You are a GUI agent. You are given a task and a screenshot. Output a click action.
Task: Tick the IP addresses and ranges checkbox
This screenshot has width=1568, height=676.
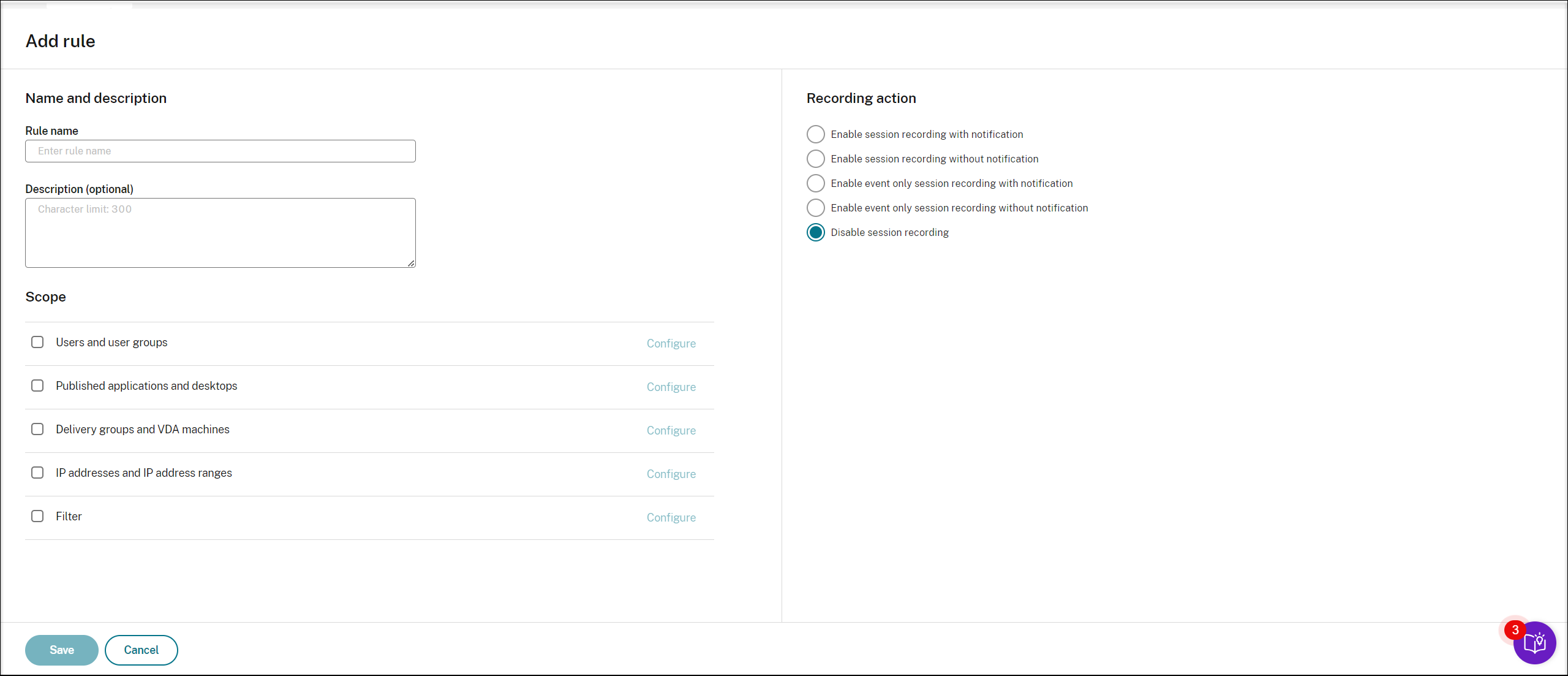click(37, 473)
